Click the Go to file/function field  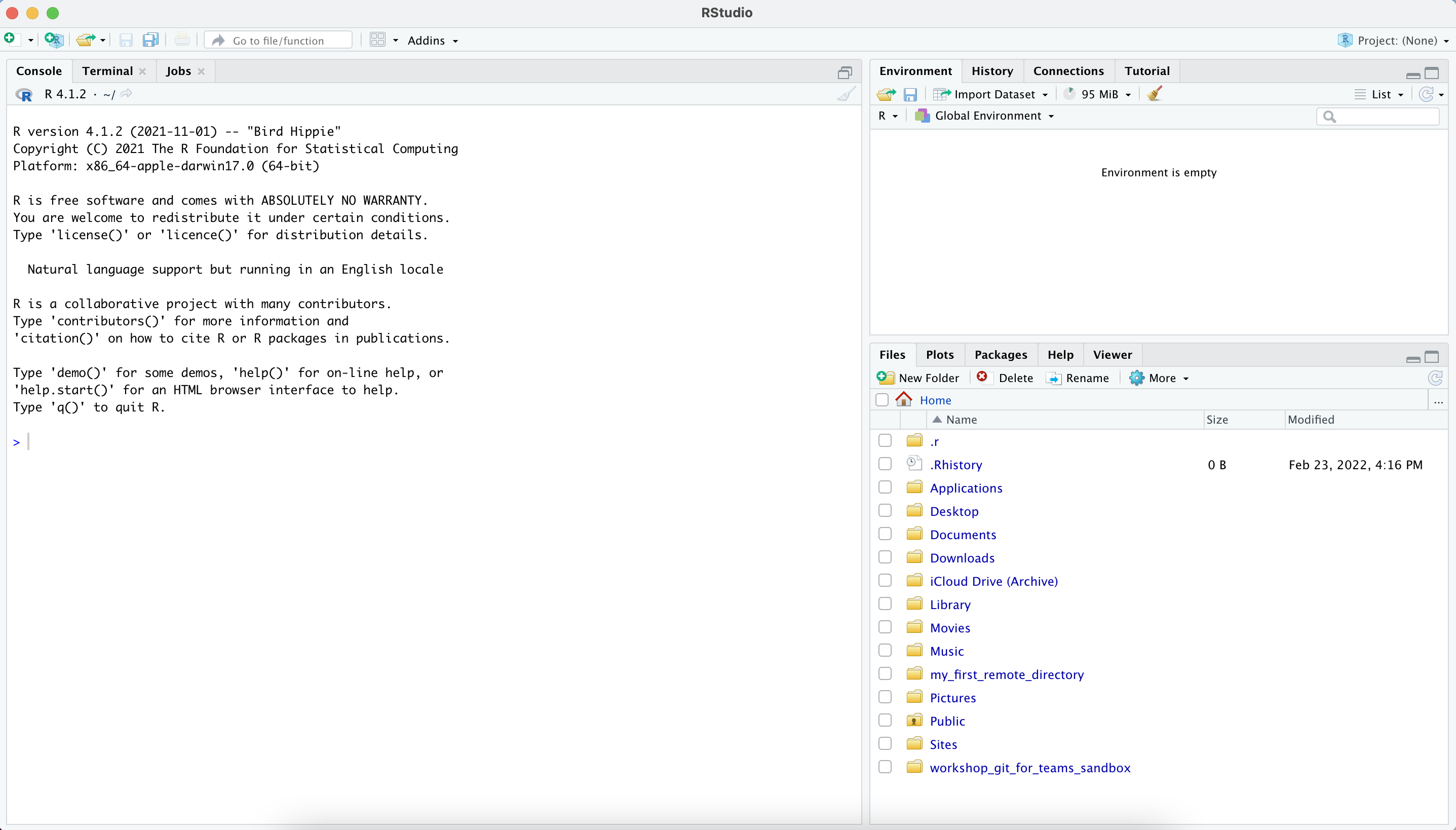[x=279, y=41]
